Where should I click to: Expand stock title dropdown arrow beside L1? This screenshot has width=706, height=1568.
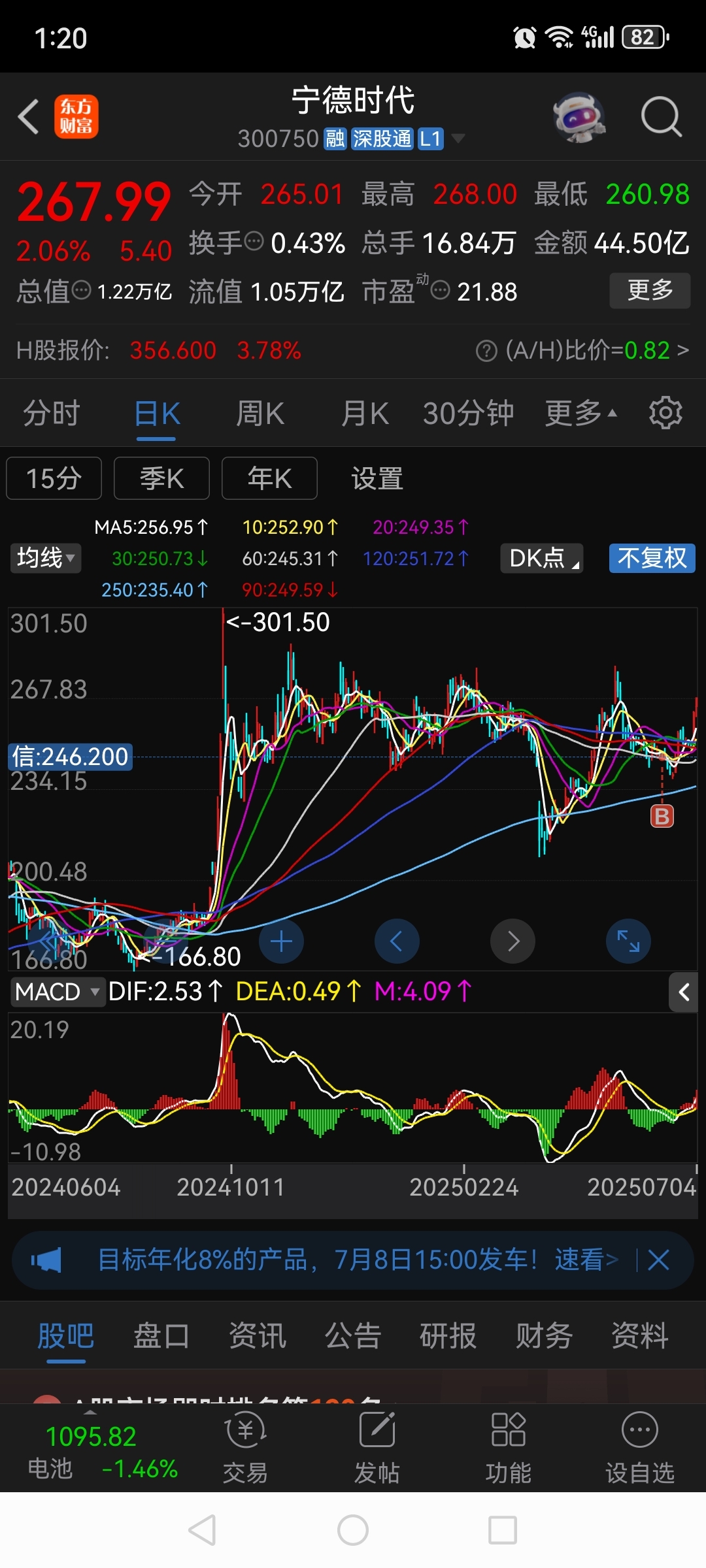(x=458, y=139)
